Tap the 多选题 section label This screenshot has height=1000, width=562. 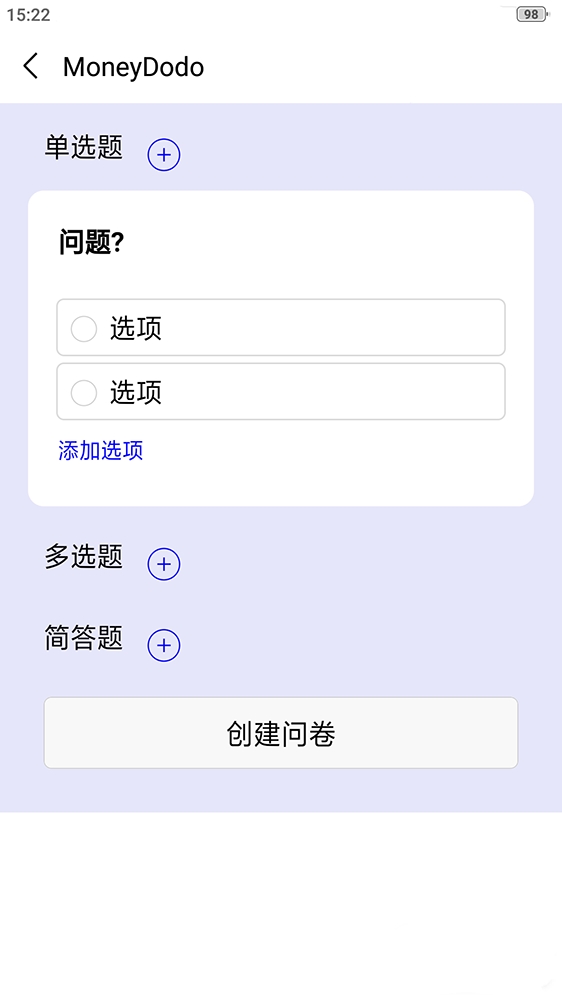click(84, 557)
